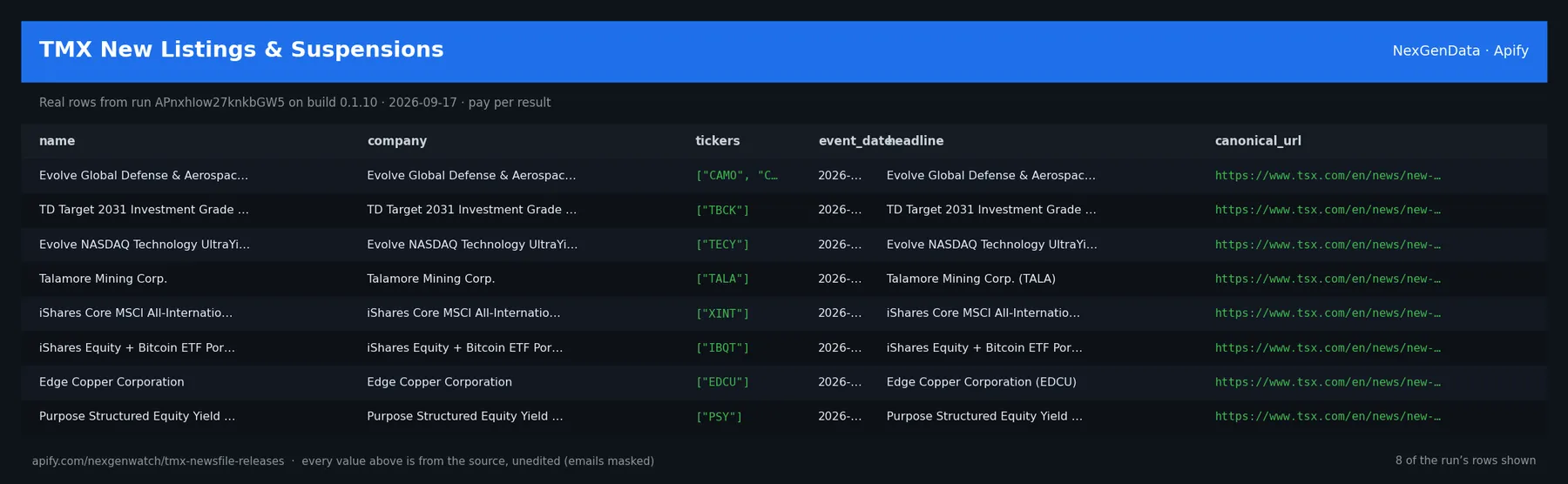Click name cell Edge Copper Corporation
The image size is (1568, 484).
[x=112, y=382]
